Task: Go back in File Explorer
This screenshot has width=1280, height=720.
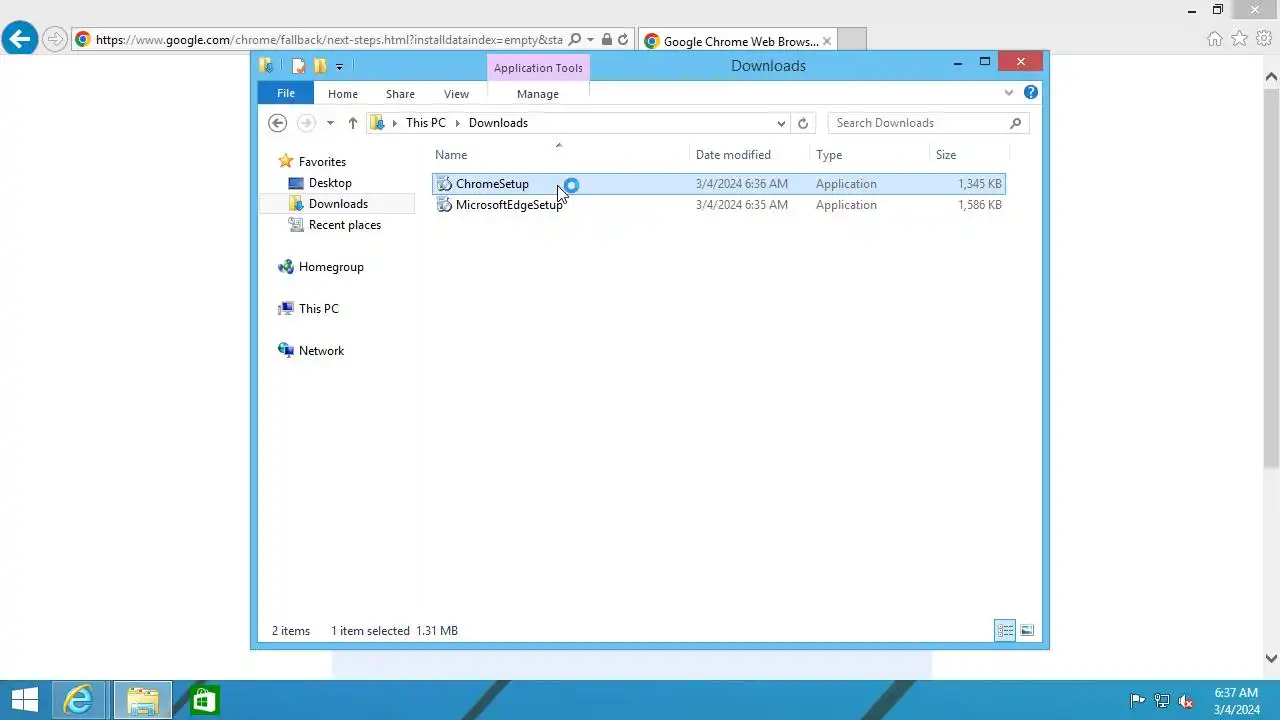Action: point(278,123)
